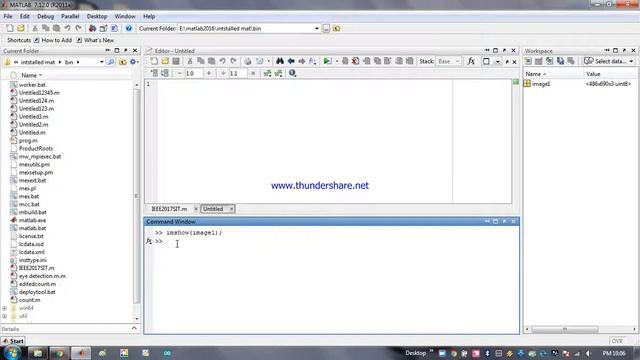Viewport: 640px width, 360px height.
Task: Select prog.m in Current Folder
Action: tap(28, 140)
